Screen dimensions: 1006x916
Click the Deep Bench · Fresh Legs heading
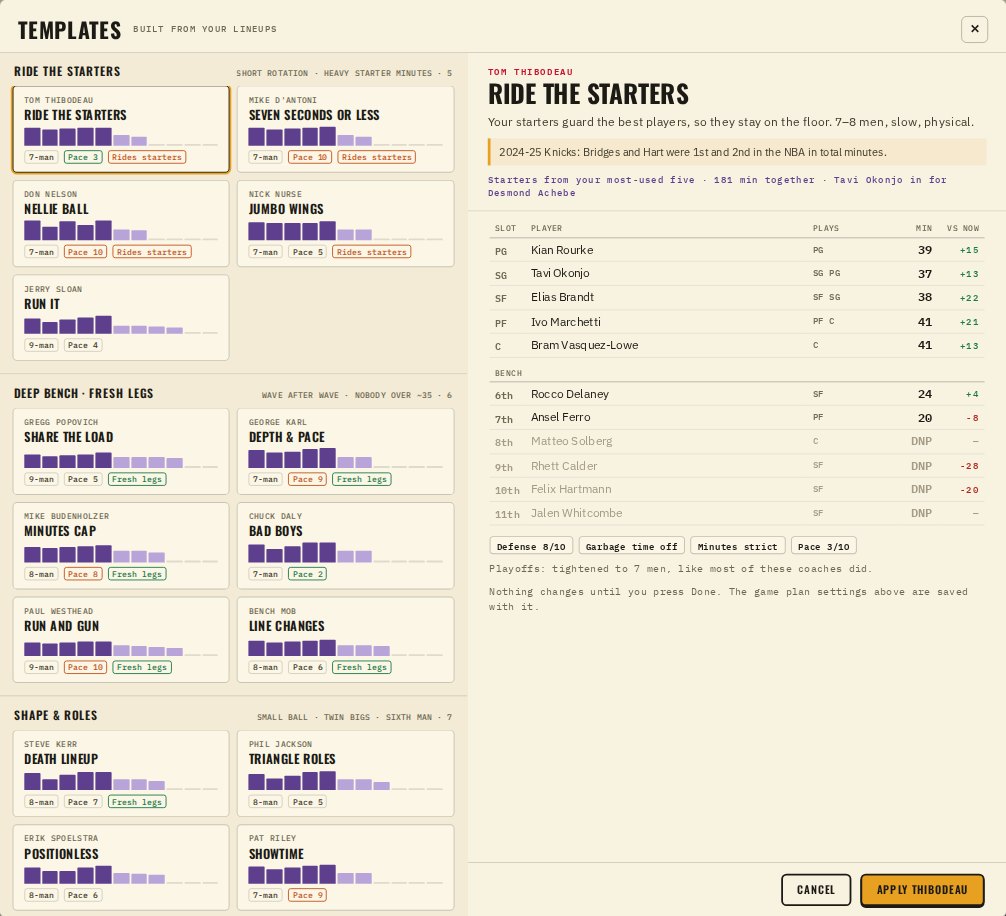[83, 393]
